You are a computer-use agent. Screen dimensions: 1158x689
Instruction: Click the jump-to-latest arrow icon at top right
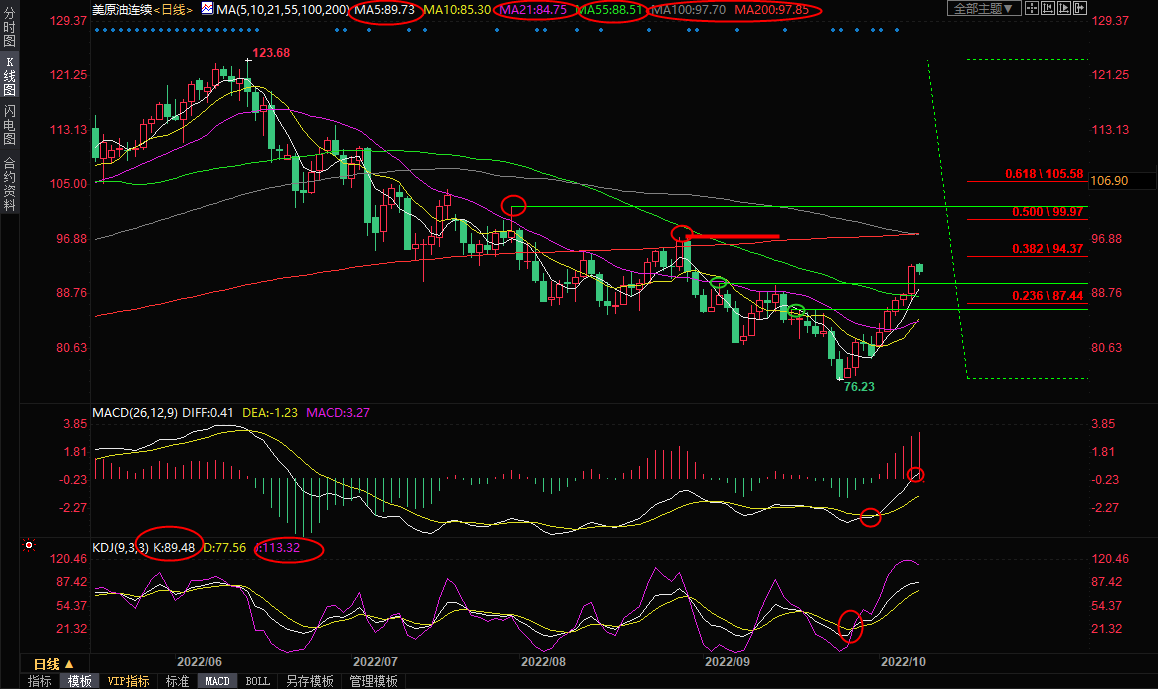pyautogui.click(x=1080, y=8)
